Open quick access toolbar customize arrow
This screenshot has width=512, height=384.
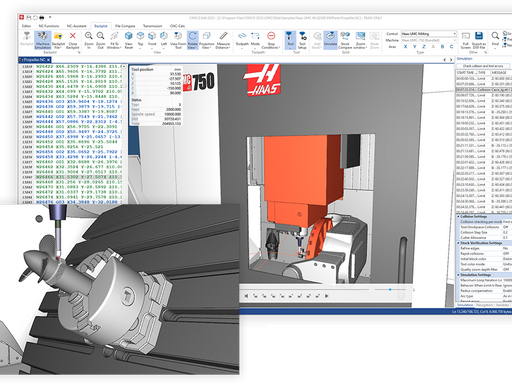pyautogui.click(x=50, y=17)
